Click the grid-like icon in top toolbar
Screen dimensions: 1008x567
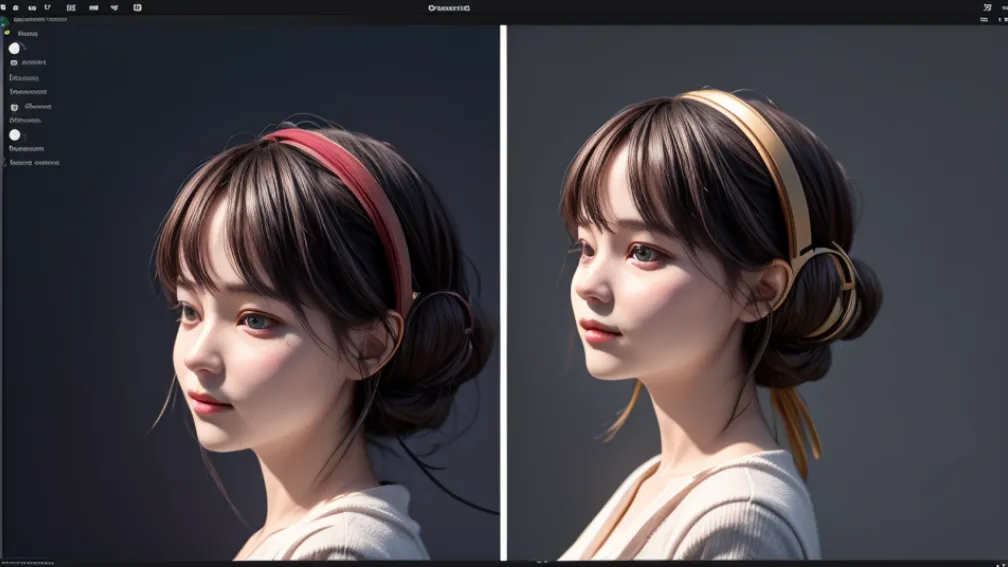click(71, 8)
